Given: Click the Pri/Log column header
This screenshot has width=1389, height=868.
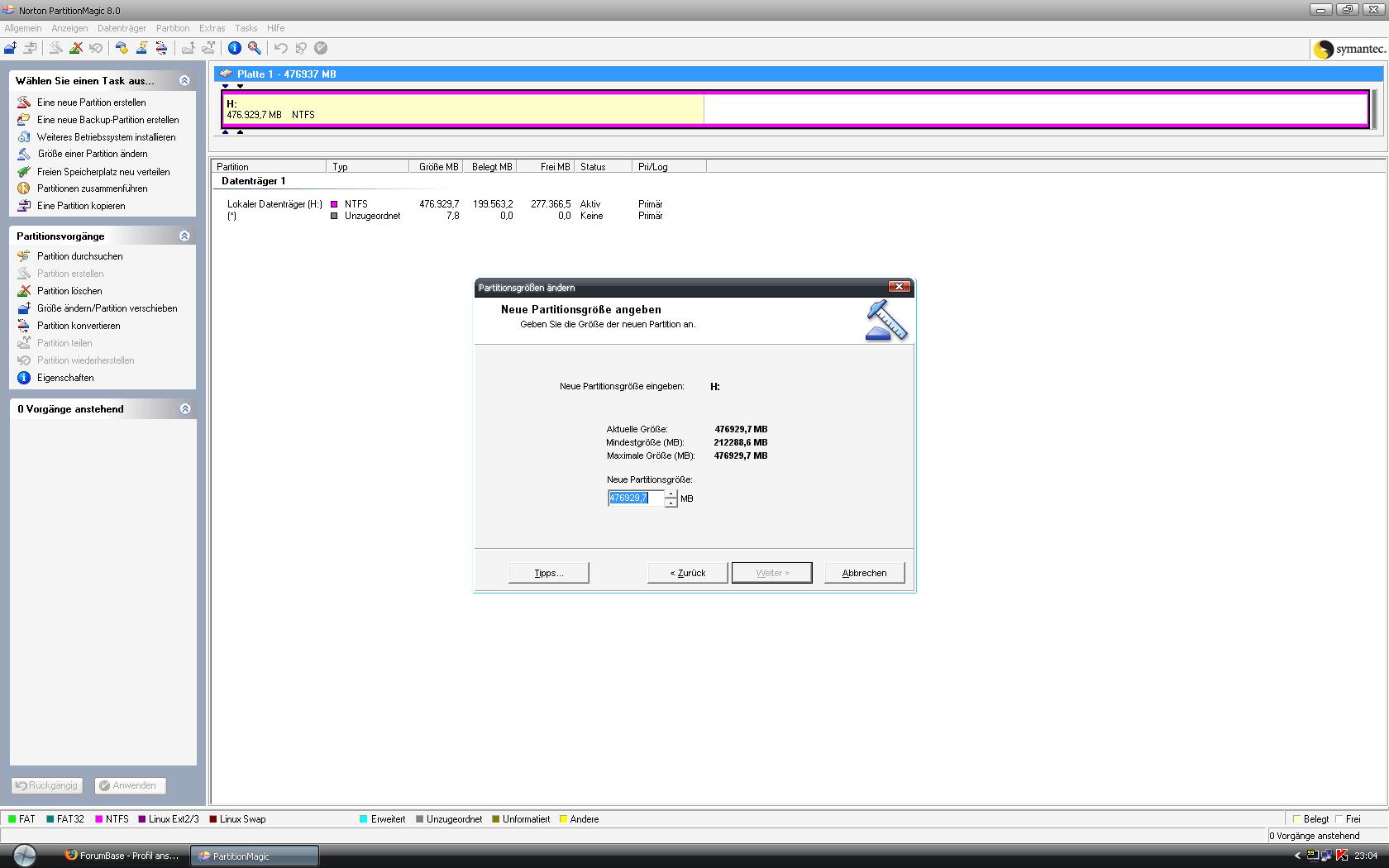Looking at the screenshot, I should (669, 167).
